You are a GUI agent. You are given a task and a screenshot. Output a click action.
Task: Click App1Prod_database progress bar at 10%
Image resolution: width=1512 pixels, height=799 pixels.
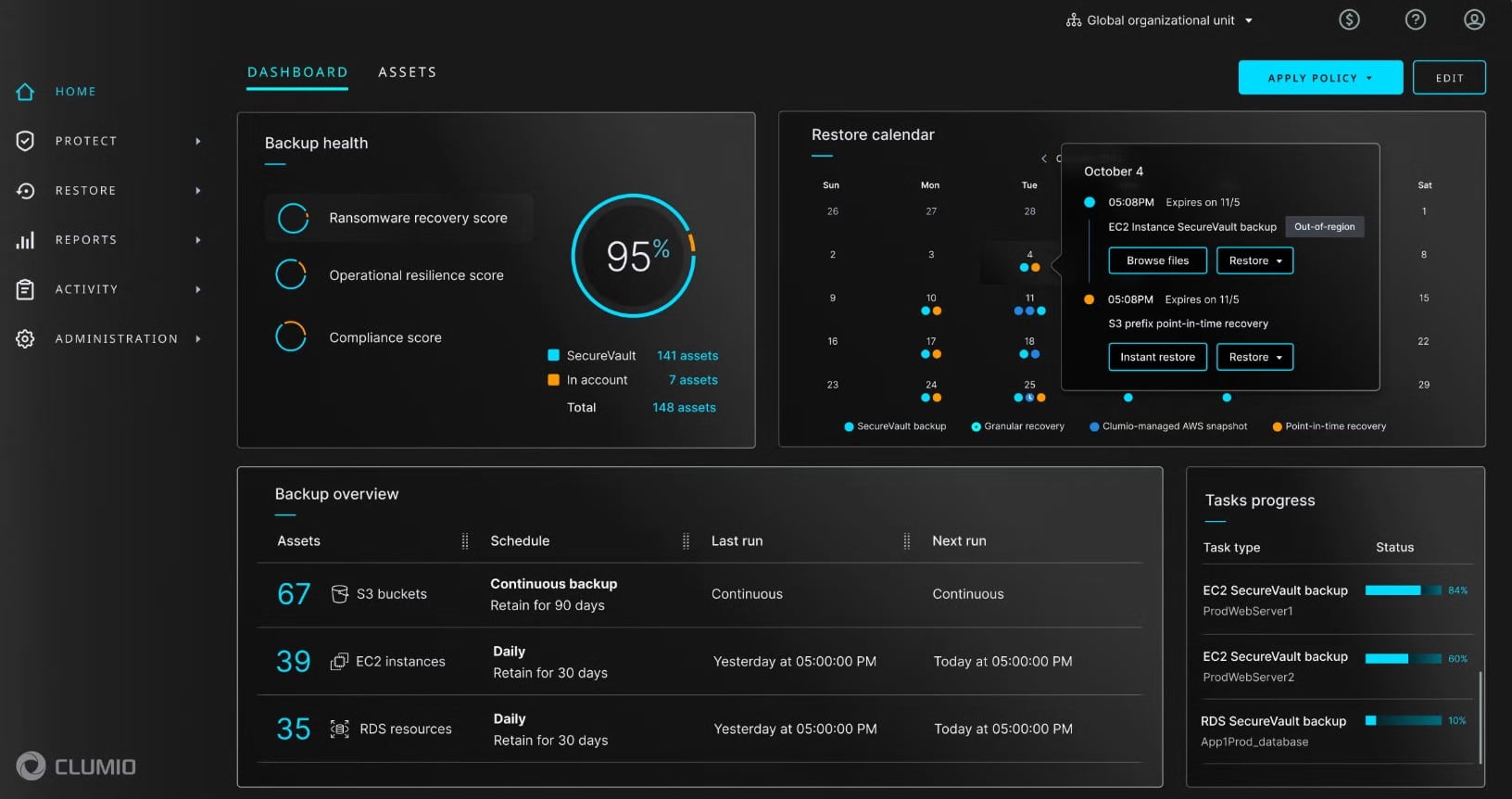[x=1403, y=720]
